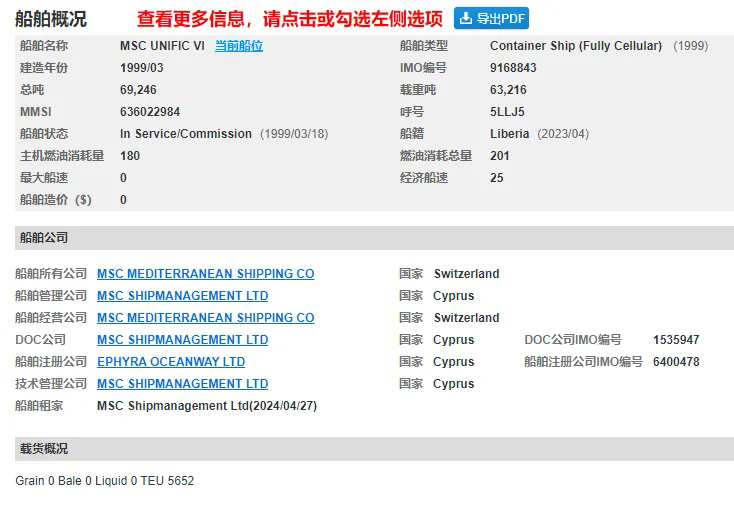Viewport: 734px width, 507px height.
Task: Select ship name text MSC UNIFIC VI
Action: point(162,46)
